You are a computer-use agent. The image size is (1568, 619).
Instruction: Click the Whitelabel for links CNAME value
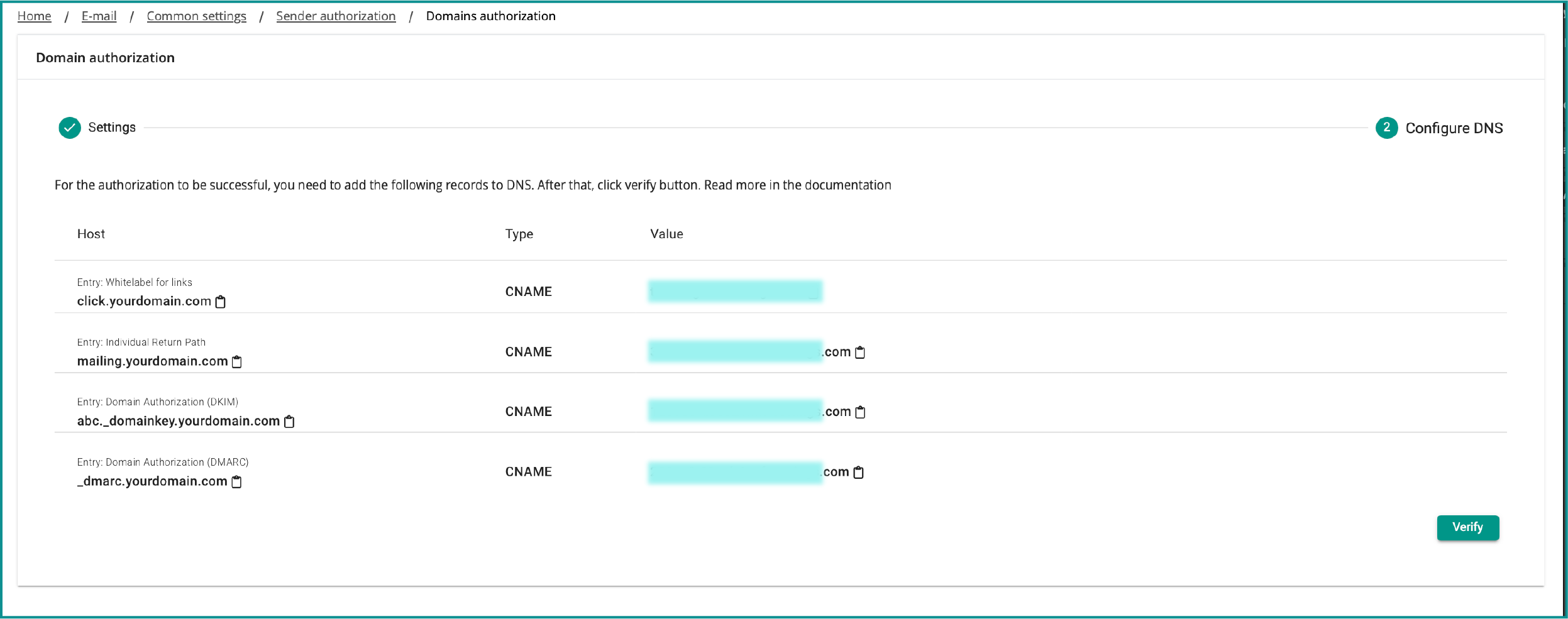tap(735, 292)
